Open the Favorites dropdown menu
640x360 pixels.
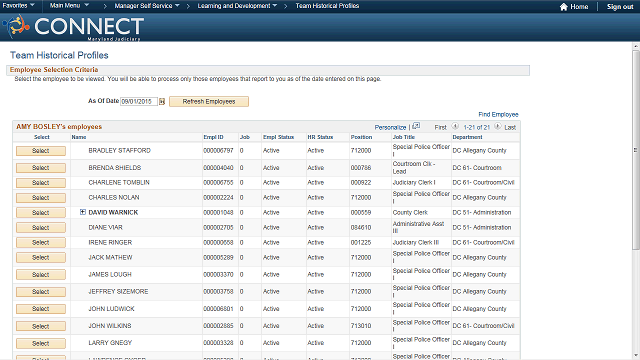[x=18, y=6]
